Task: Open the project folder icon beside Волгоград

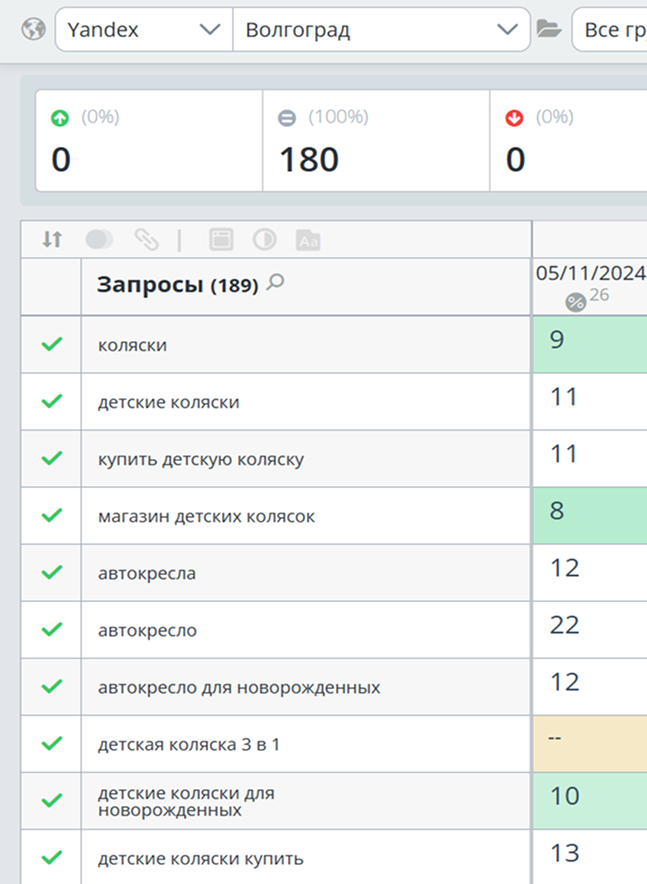Action: (548, 29)
